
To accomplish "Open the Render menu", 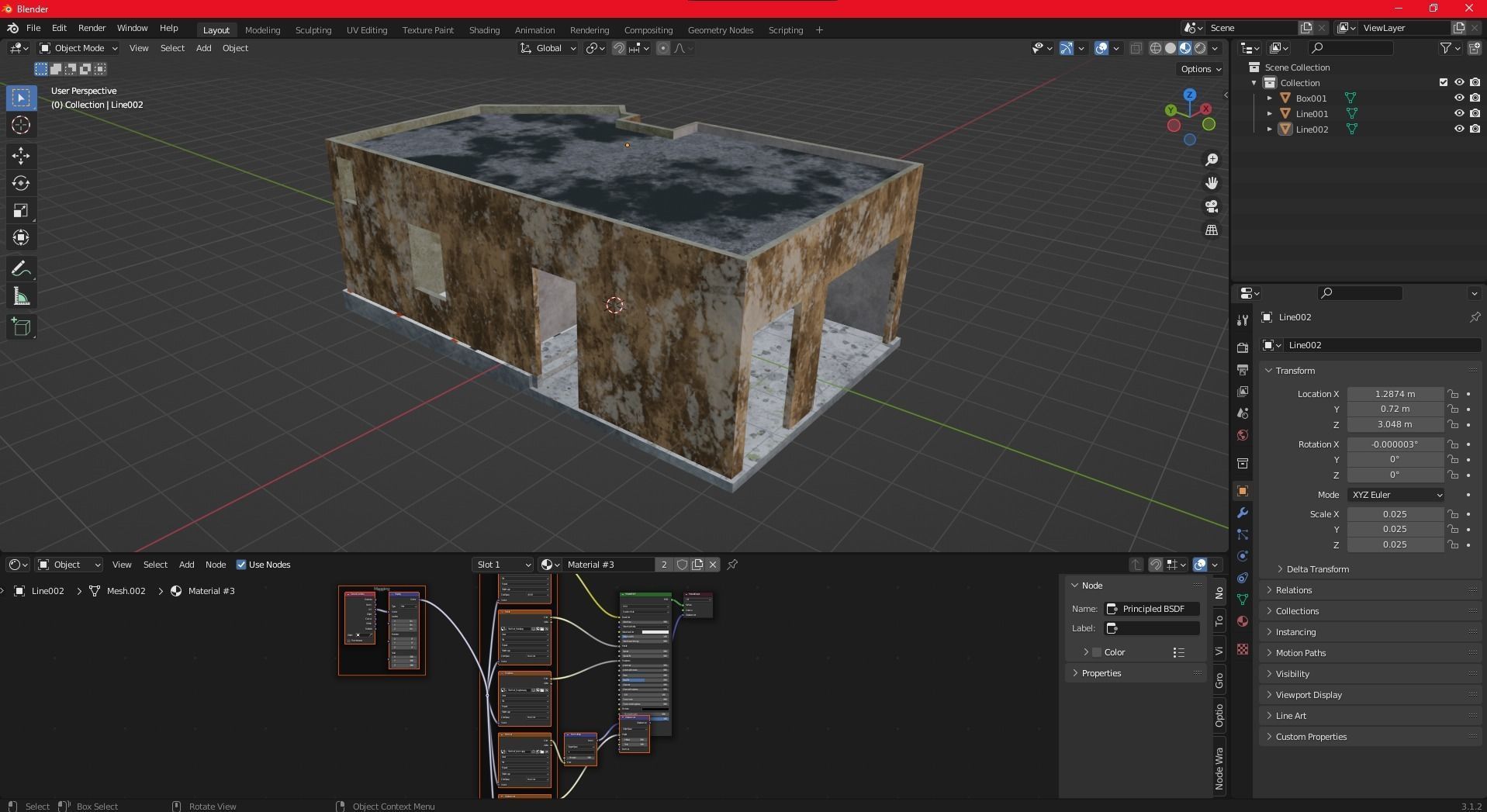I will (92, 28).
